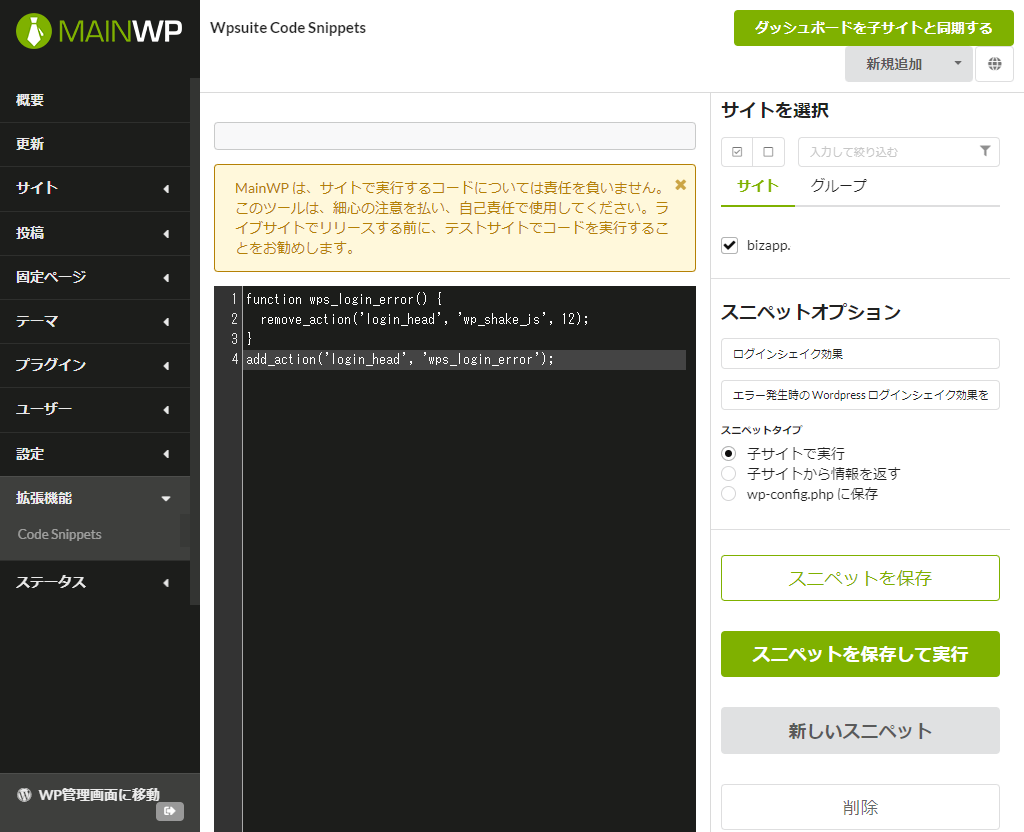Toggle the bizapp. site checkbox
1024x832 pixels.
pyautogui.click(x=729, y=246)
